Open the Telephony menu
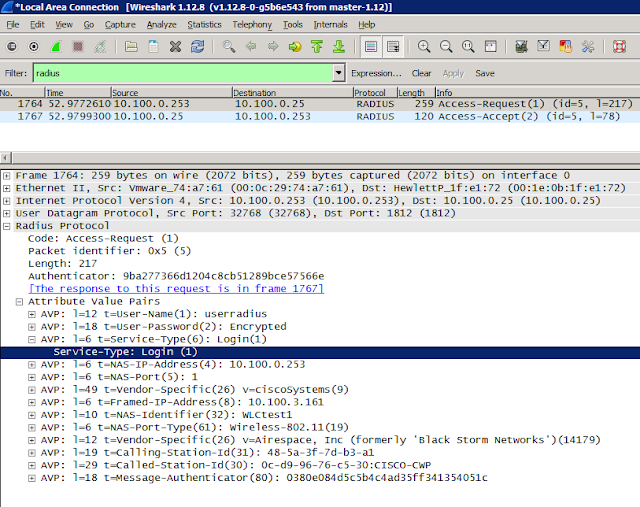 pos(252,25)
